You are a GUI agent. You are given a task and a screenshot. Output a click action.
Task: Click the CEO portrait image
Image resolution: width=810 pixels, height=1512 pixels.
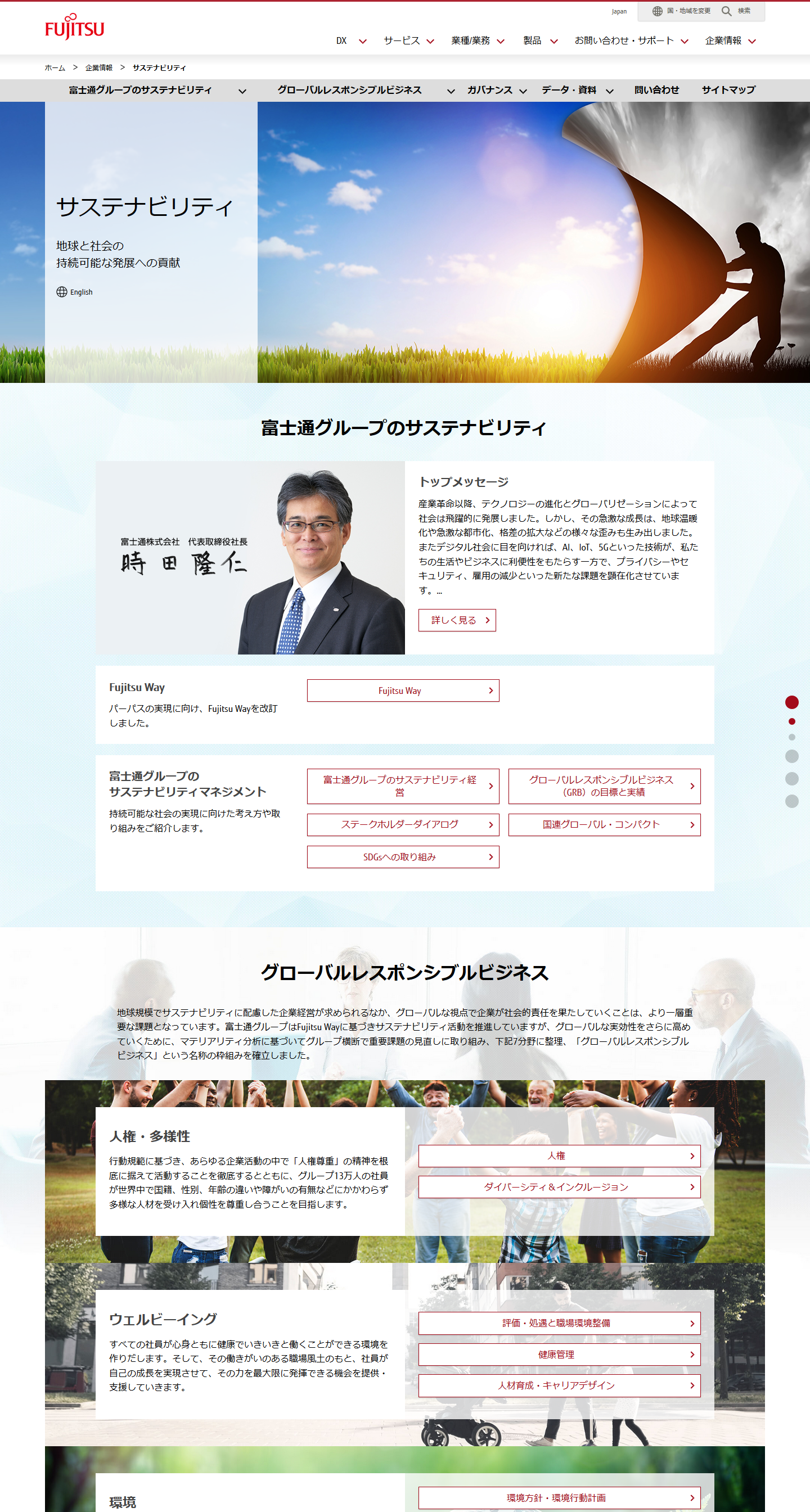(x=250, y=558)
